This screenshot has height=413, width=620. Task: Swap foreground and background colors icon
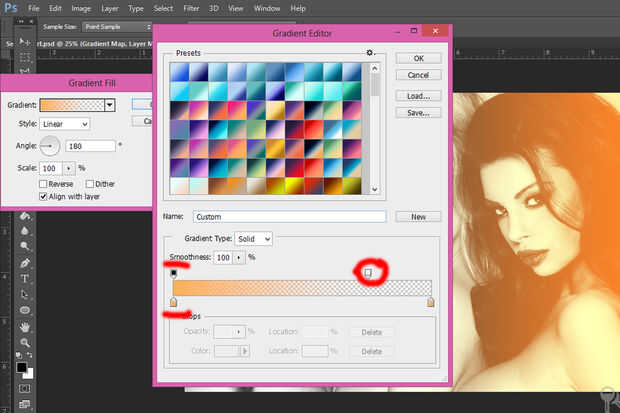[x=30, y=355]
